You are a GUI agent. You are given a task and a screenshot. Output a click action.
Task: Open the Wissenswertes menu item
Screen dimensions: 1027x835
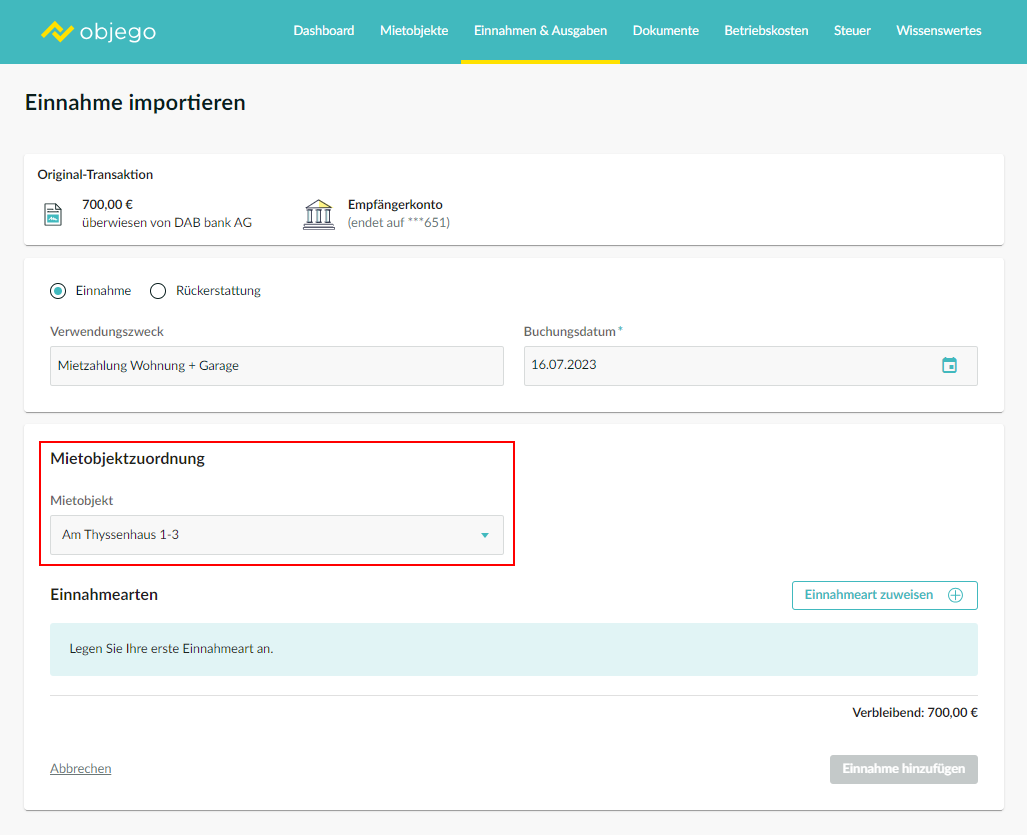tap(938, 31)
